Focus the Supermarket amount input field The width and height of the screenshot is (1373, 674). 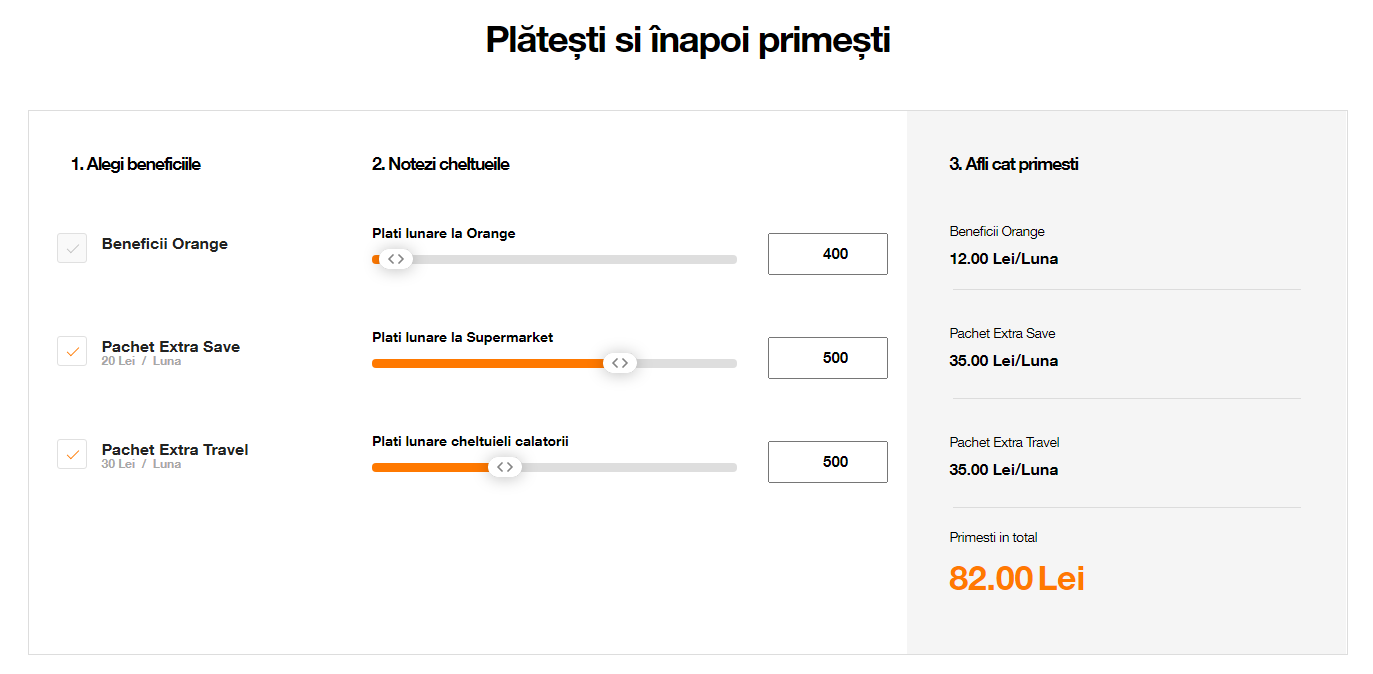827,358
